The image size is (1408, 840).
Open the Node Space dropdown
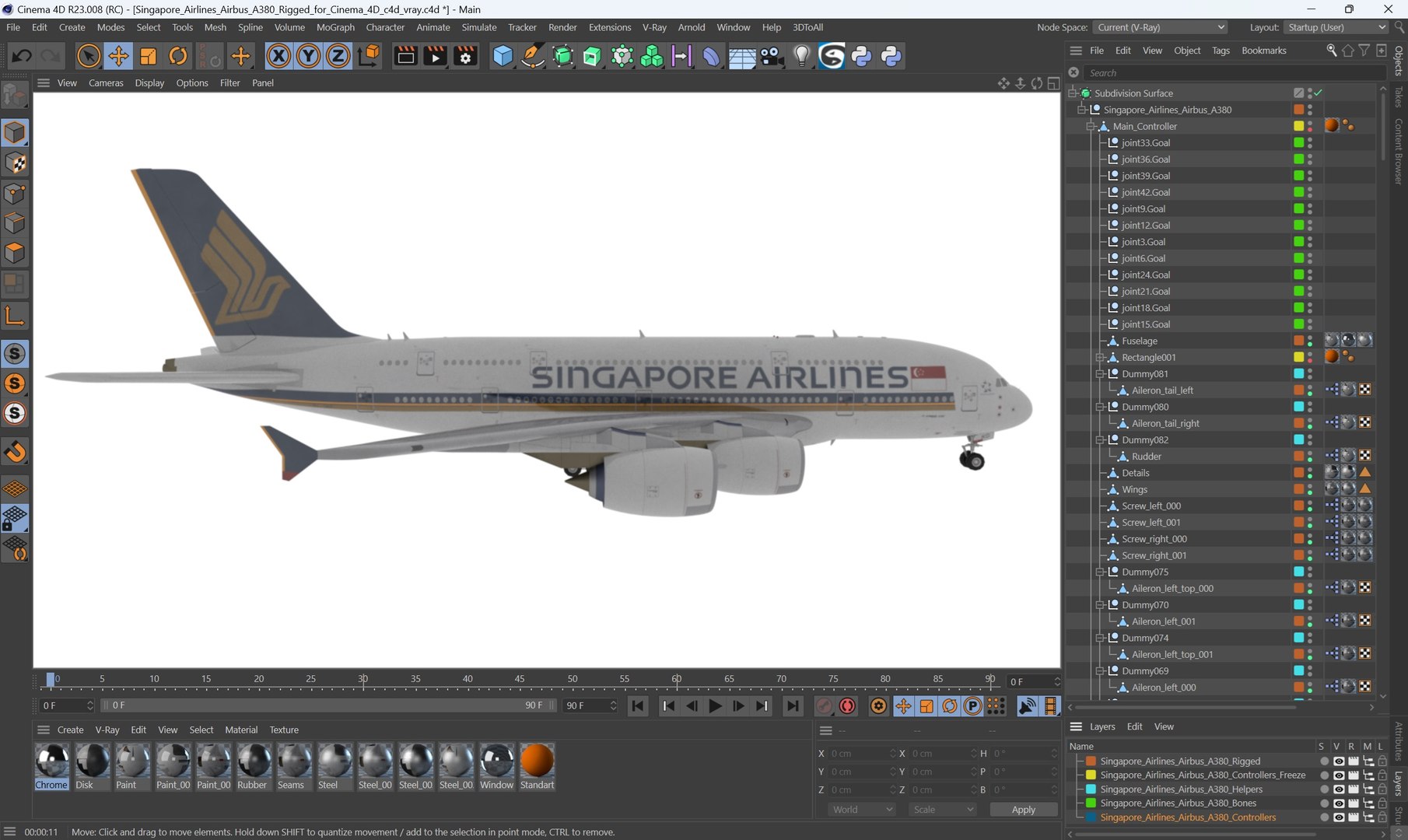1161,27
